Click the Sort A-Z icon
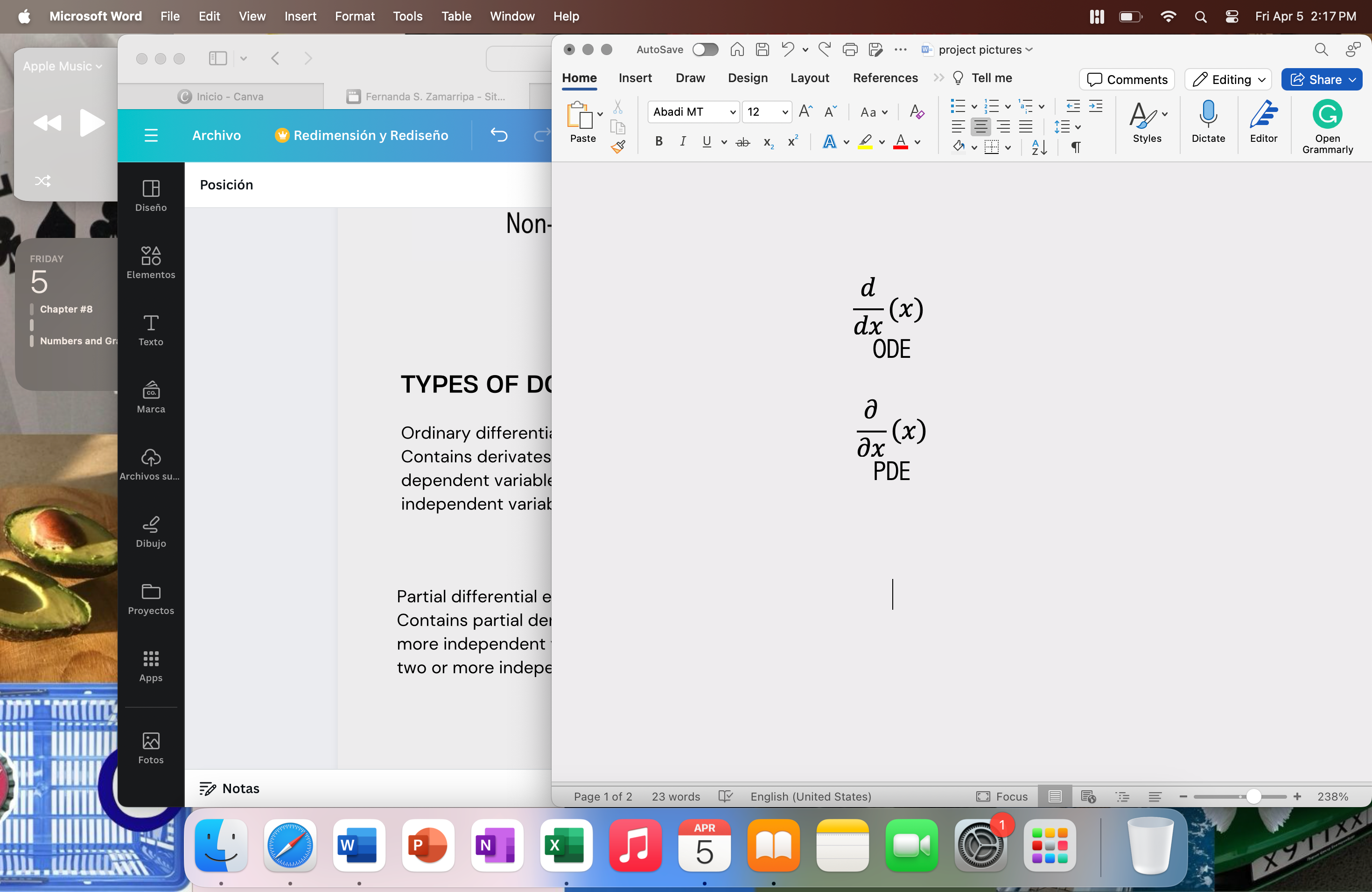Viewport: 1372px width, 892px height. (x=1039, y=147)
